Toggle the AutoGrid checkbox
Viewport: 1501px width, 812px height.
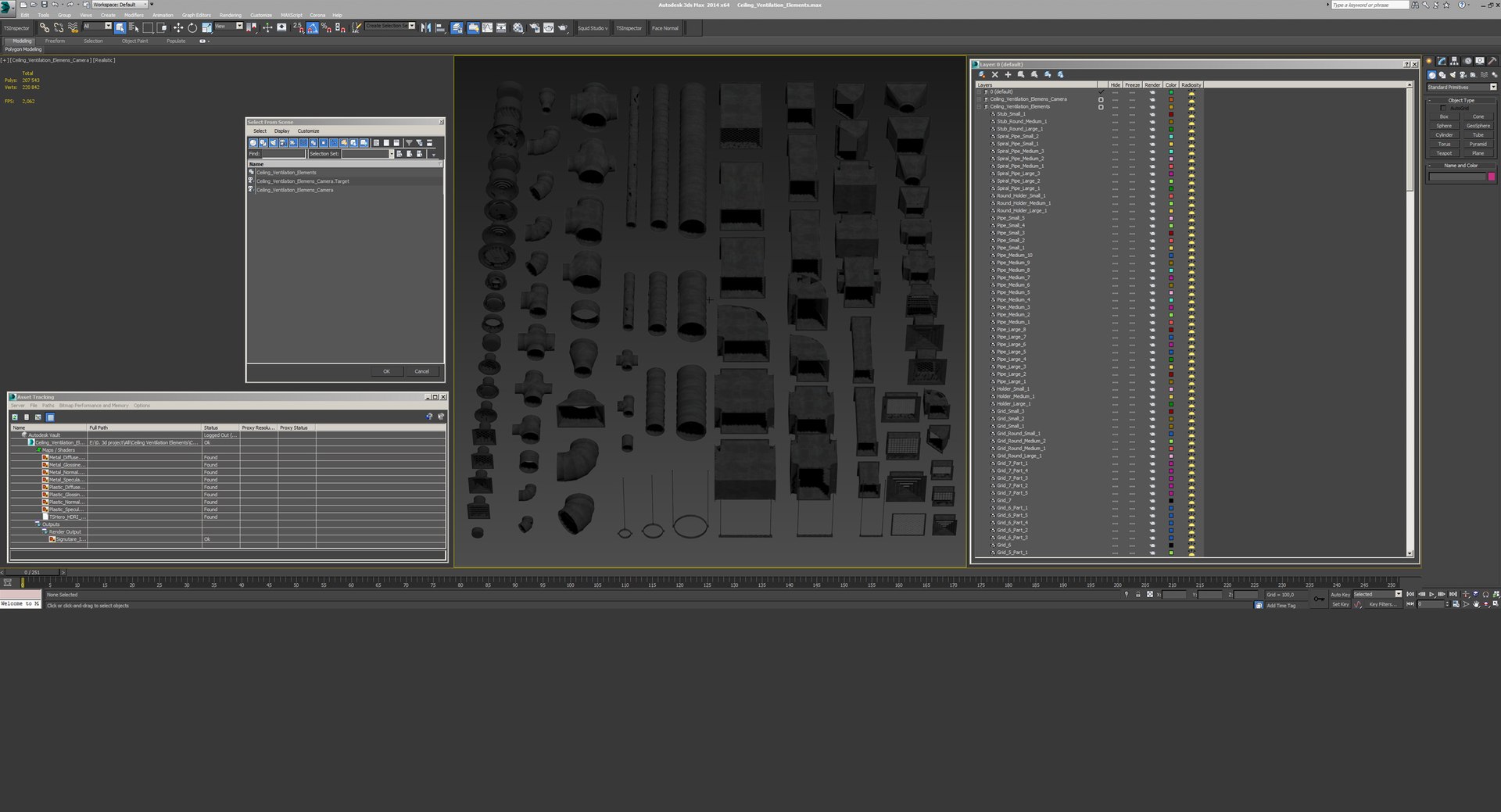pyautogui.click(x=1443, y=108)
